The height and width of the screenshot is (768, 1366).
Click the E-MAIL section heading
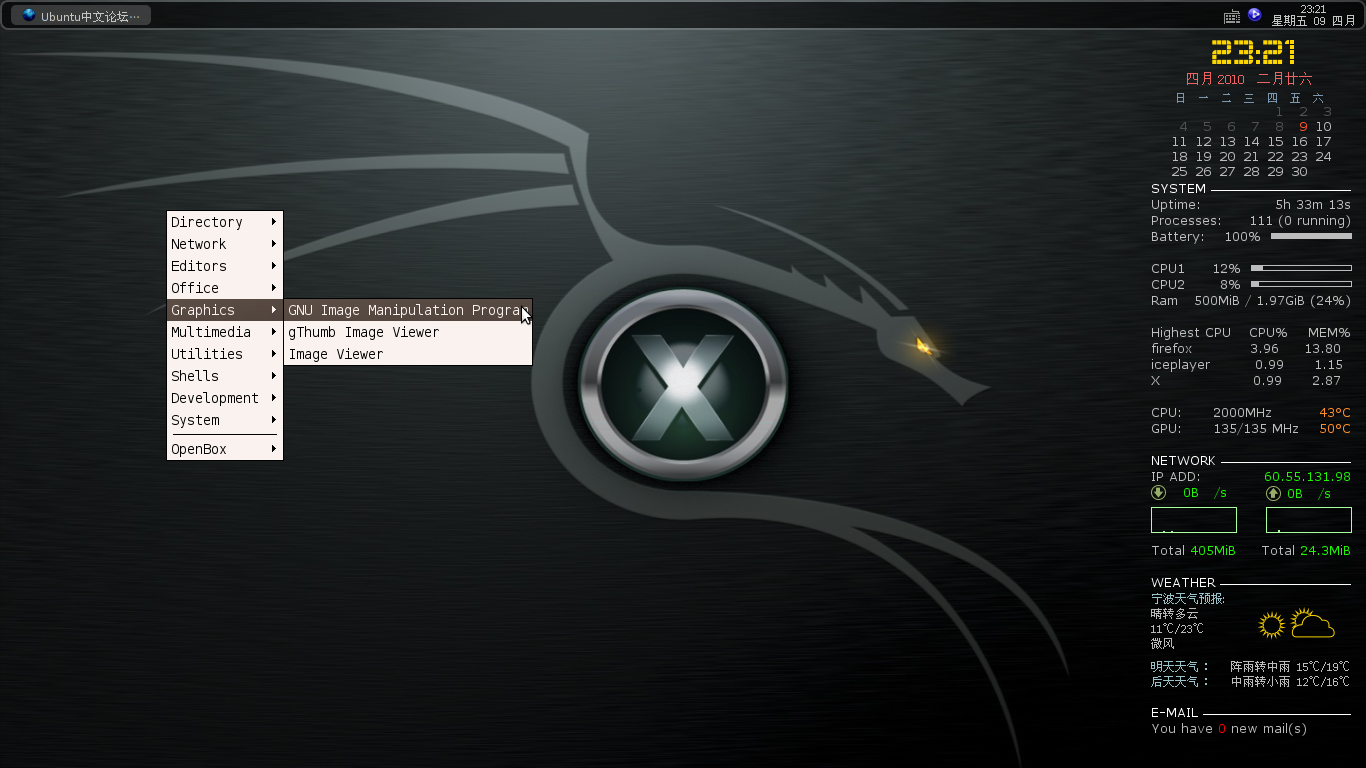pyautogui.click(x=1174, y=713)
